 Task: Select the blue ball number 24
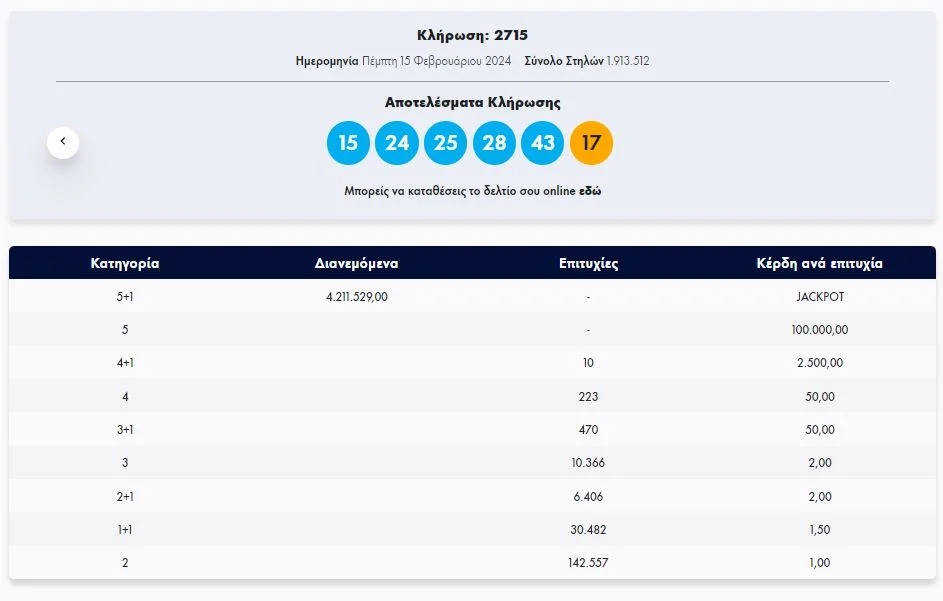pos(397,143)
